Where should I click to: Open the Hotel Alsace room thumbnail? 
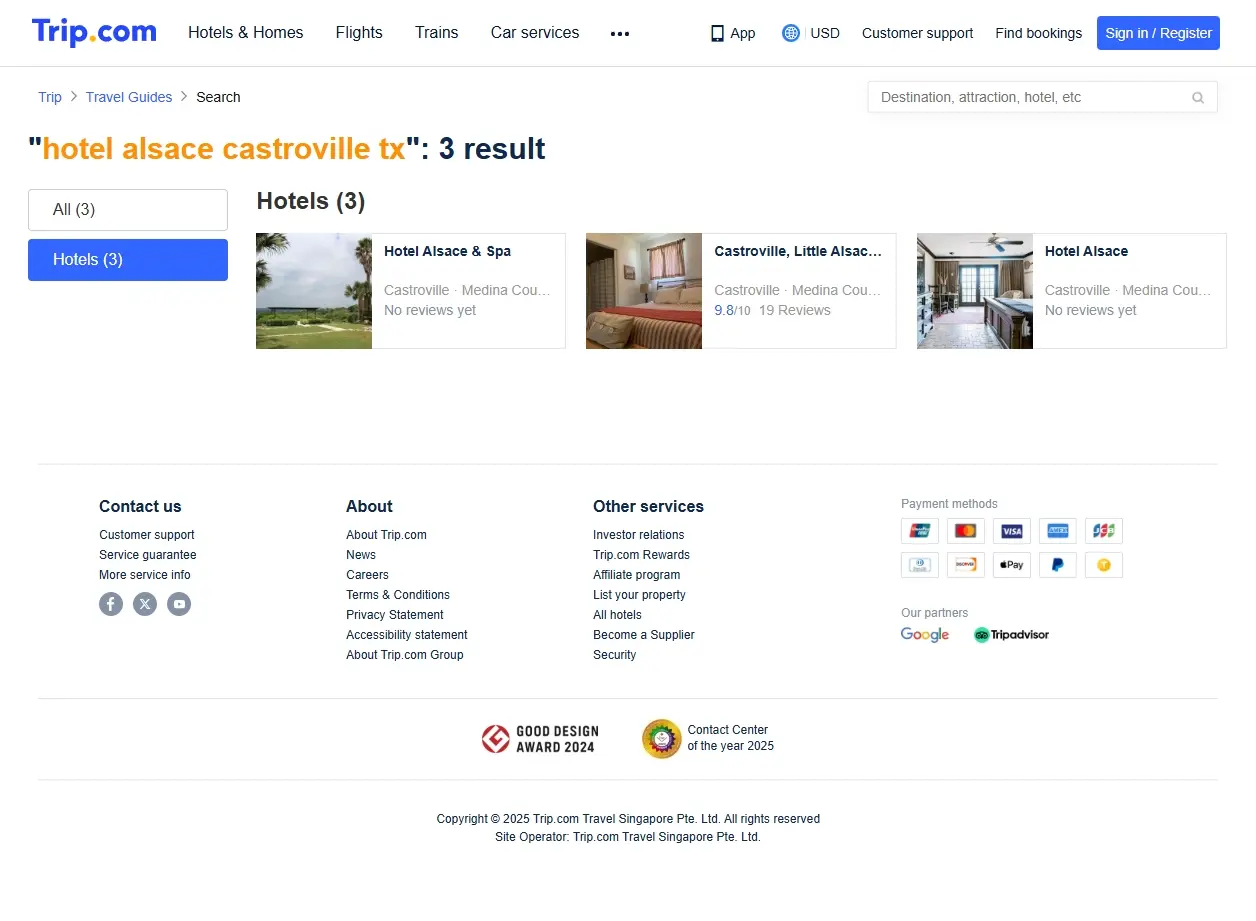(975, 291)
